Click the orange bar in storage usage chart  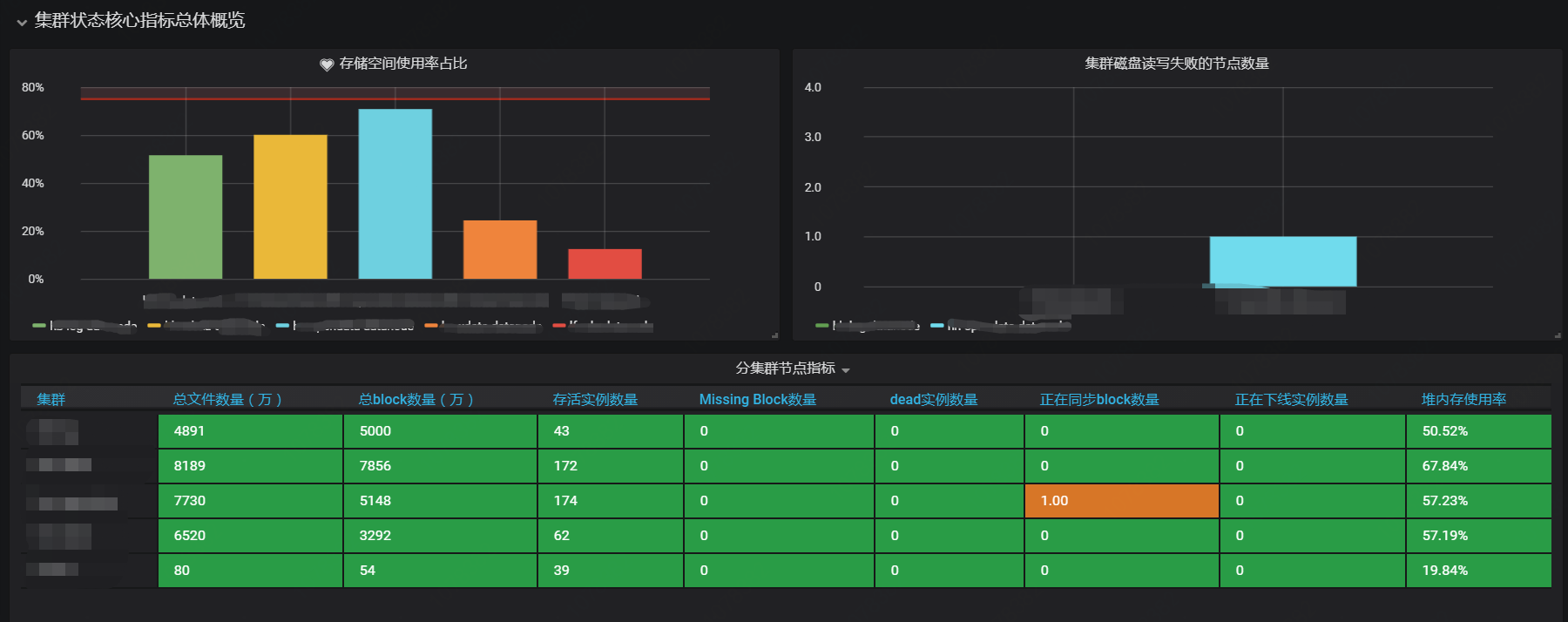click(x=500, y=249)
